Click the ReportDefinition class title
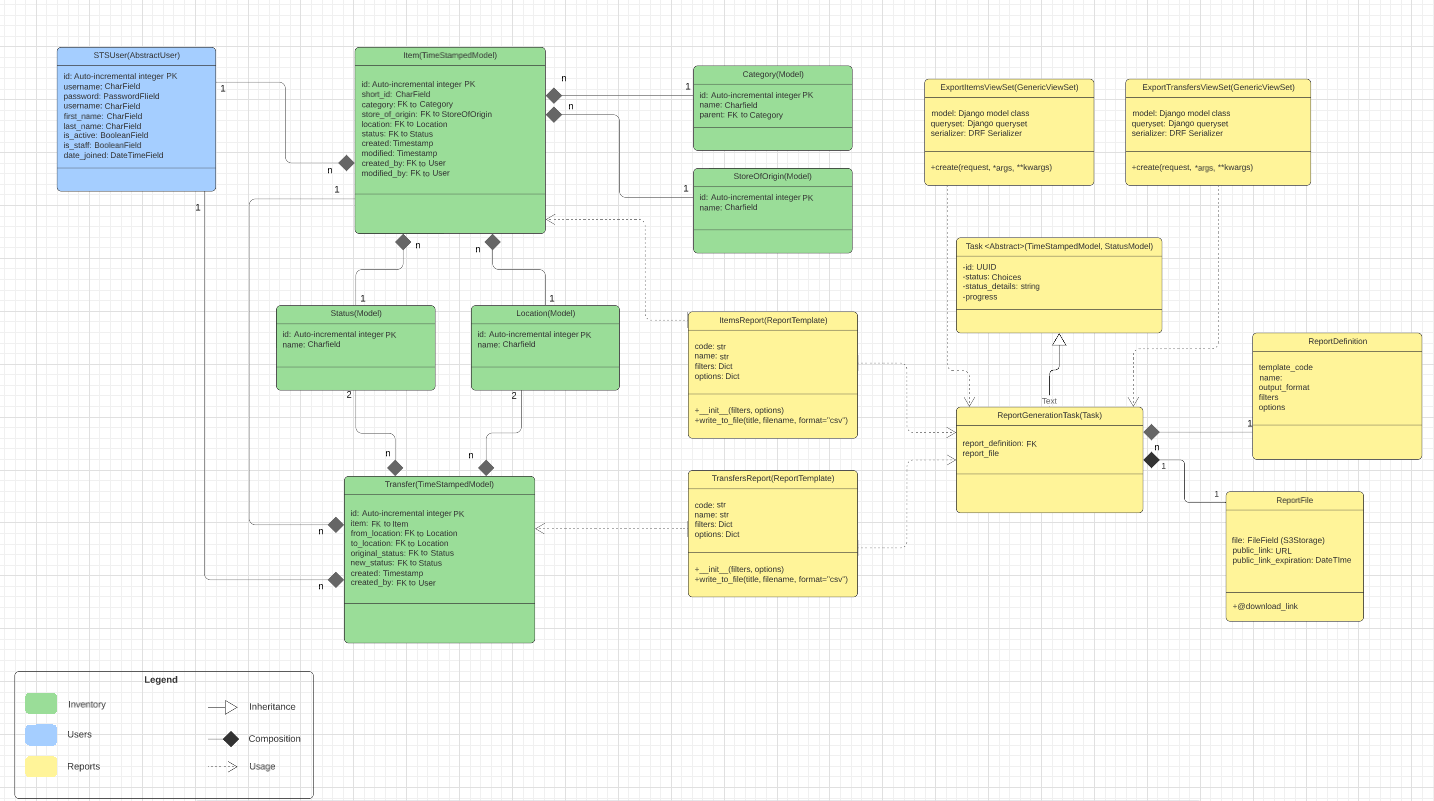The height and width of the screenshot is (801, 1434). point(1336,341)
